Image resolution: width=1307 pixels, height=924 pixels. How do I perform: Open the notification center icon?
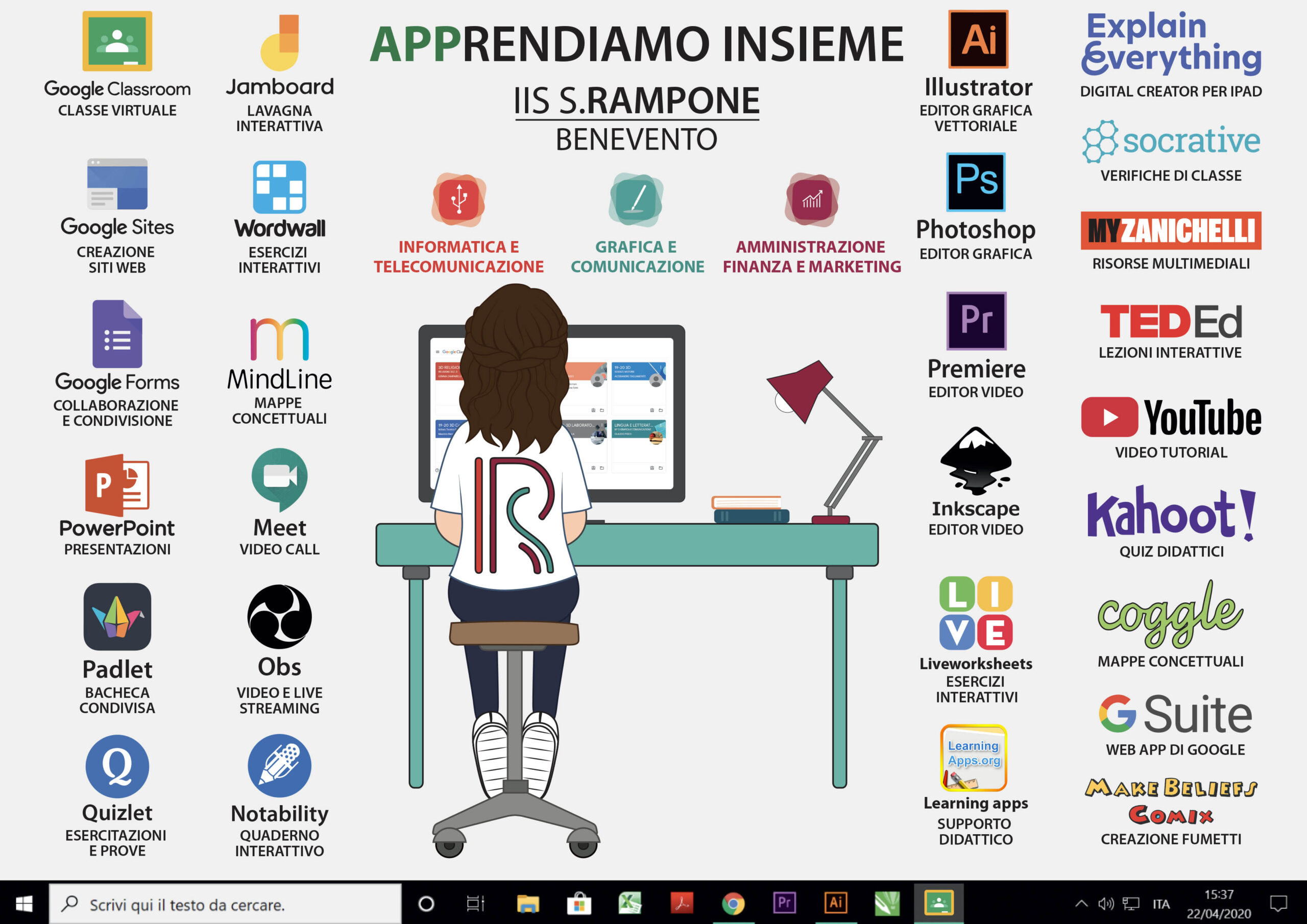click(1278, 904)
